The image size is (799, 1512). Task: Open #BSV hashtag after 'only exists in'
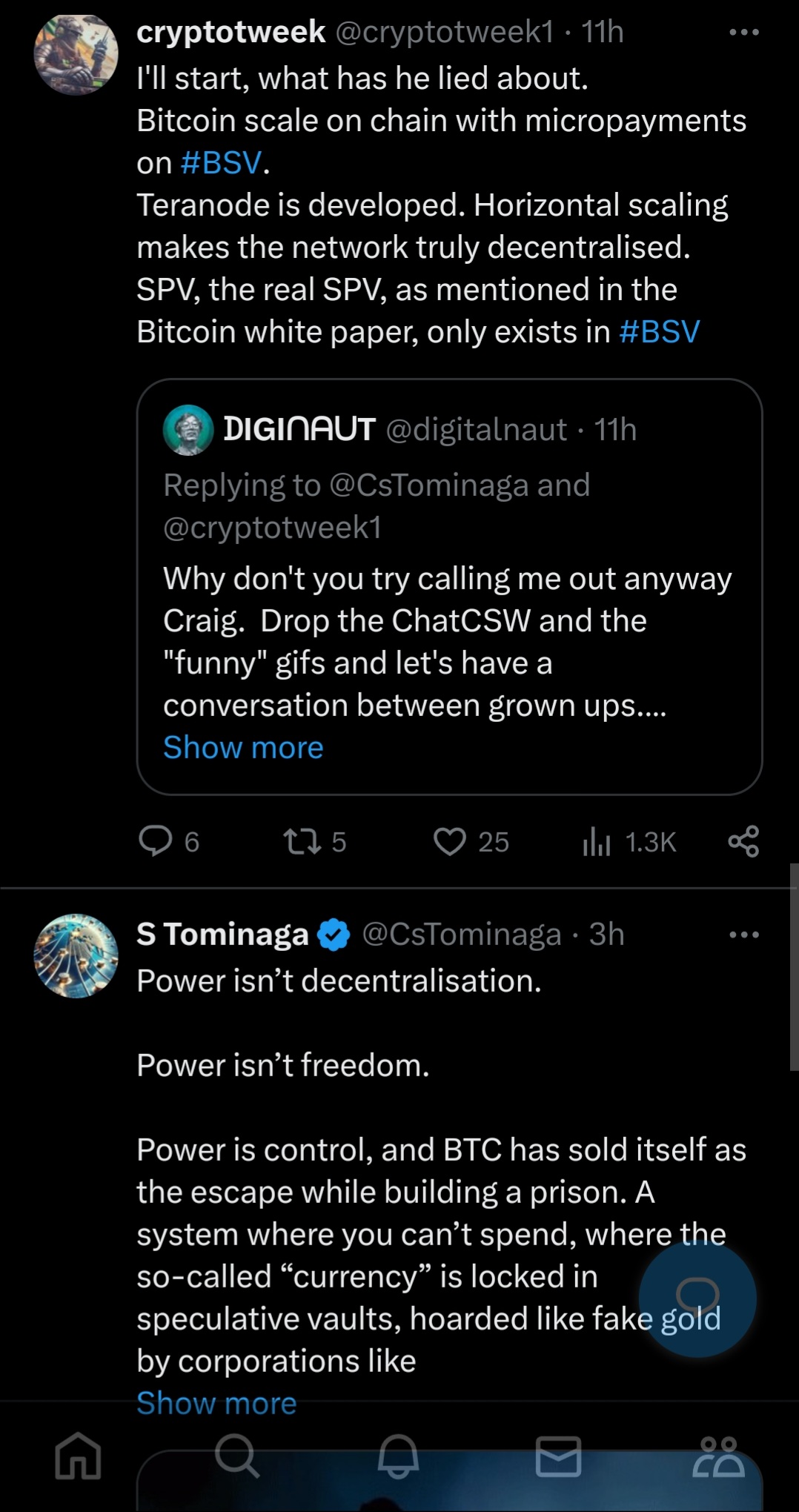point(660,332)
